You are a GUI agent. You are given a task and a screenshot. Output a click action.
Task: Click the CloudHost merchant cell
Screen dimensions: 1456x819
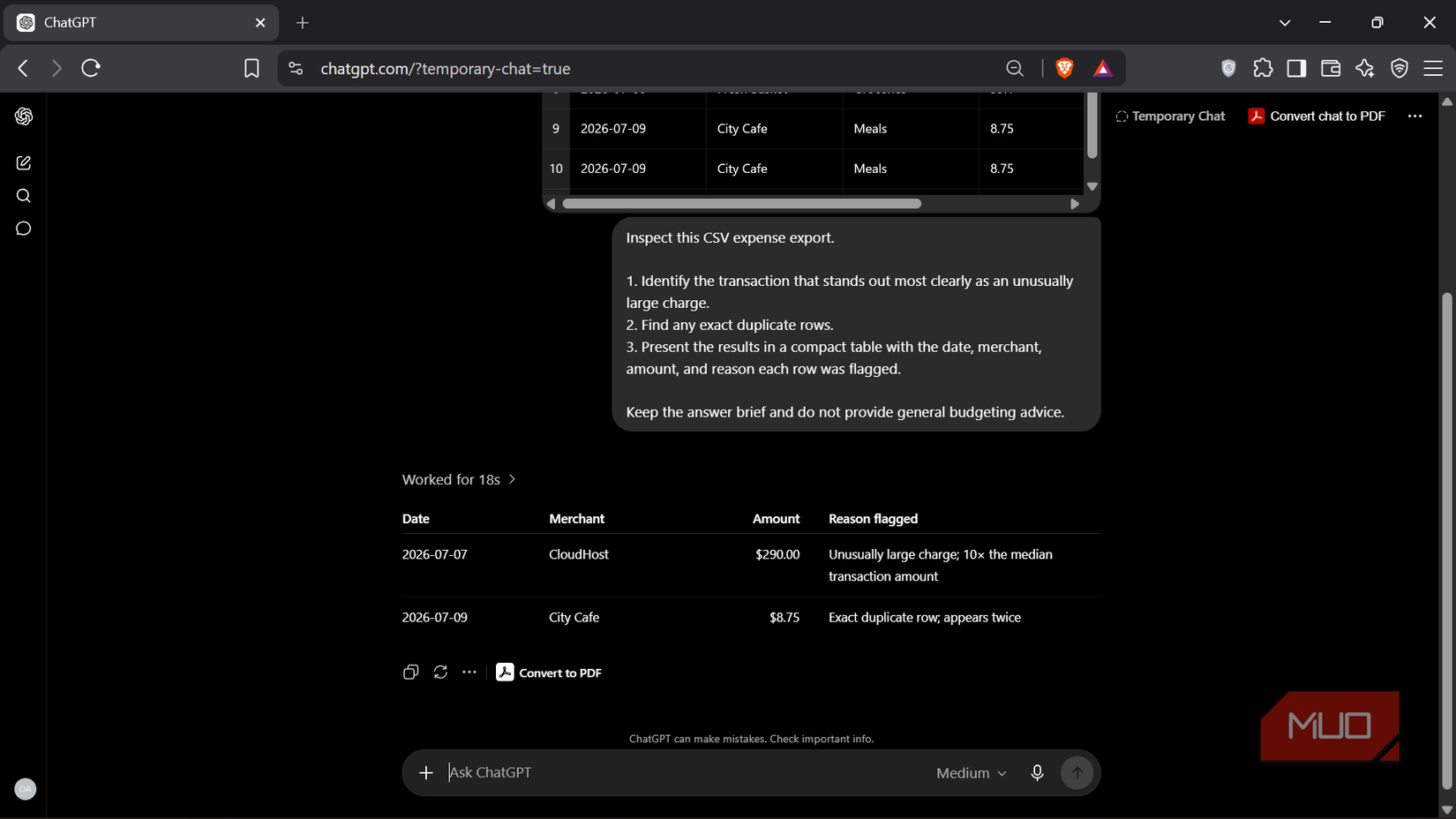pos(579,554)
